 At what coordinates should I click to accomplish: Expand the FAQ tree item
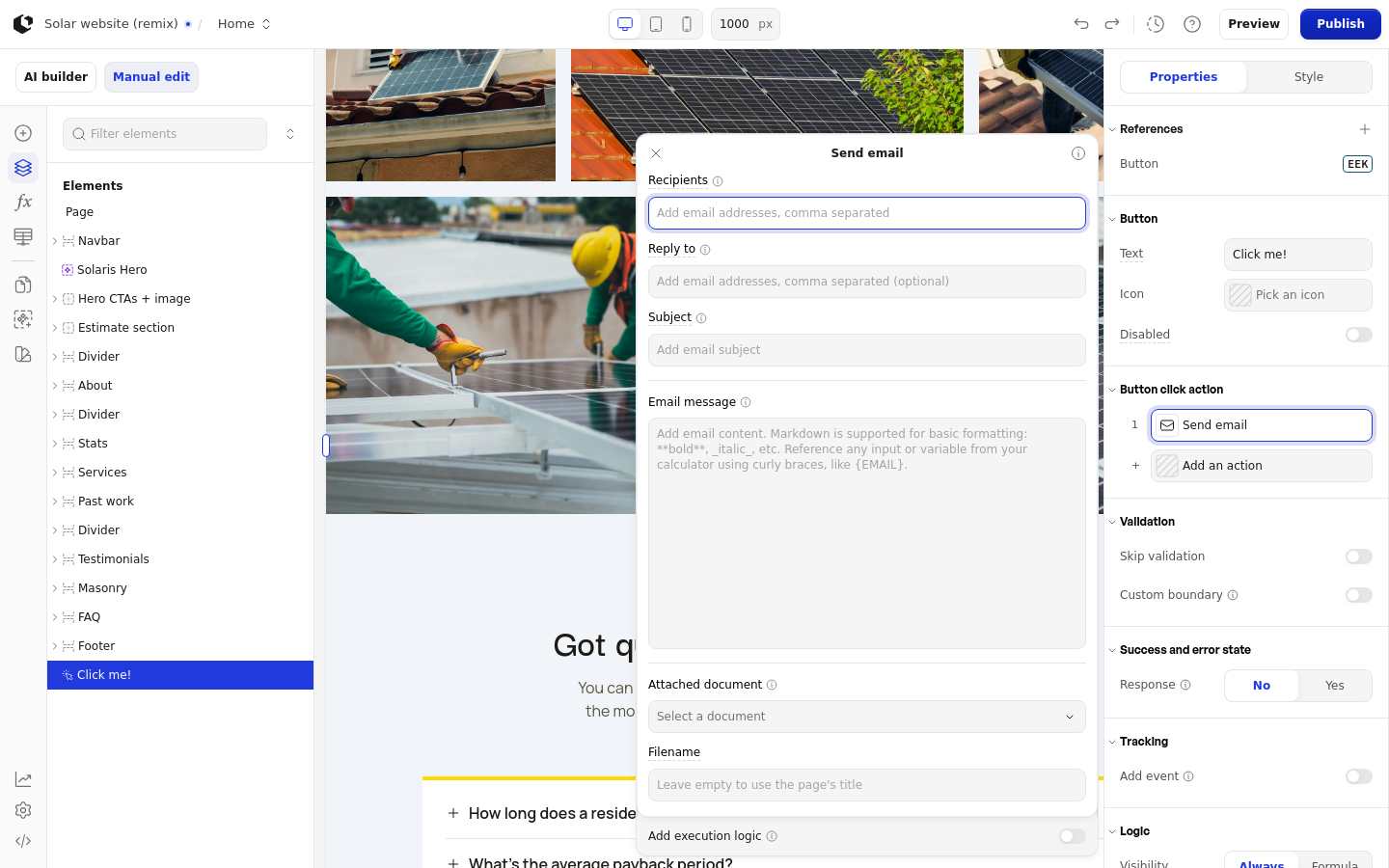point(55,617)
